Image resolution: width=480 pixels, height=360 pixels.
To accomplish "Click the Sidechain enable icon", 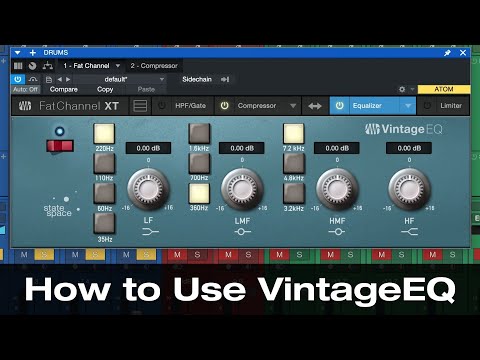I will click(225, 79).
